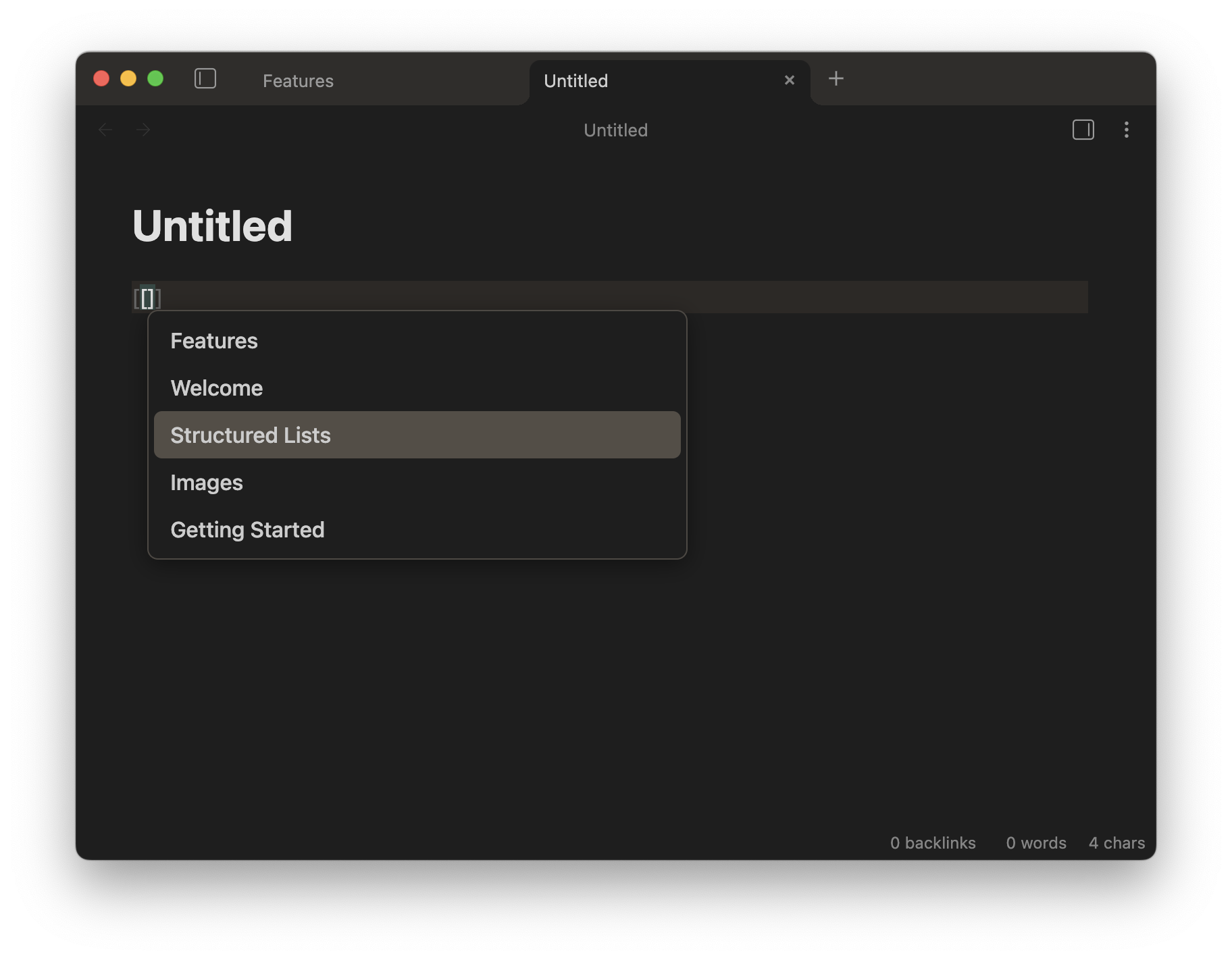Screen dimensions: 1232x960
Task: Select the Untitled tab
Action: (576, 81)
